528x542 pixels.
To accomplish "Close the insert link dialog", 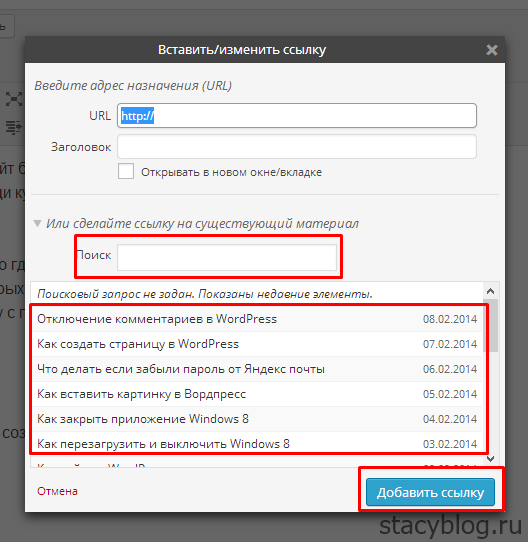I will pyautogui.click(x=491, y=50).
